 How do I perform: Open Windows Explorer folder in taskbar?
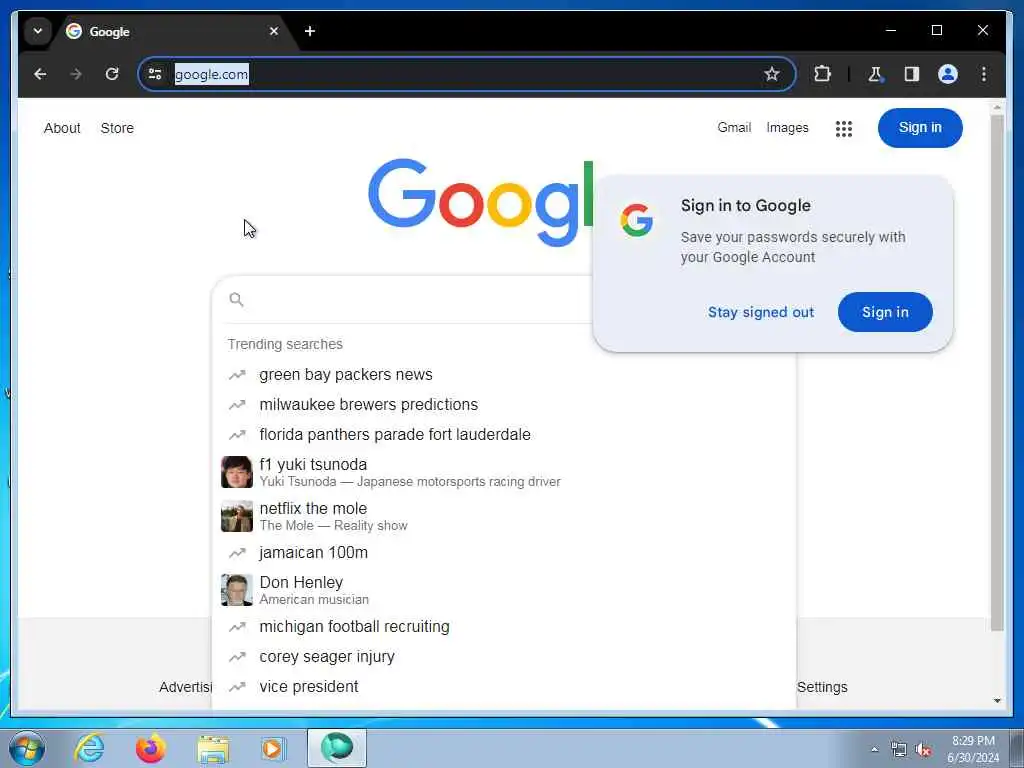click(x=213, y=748)
